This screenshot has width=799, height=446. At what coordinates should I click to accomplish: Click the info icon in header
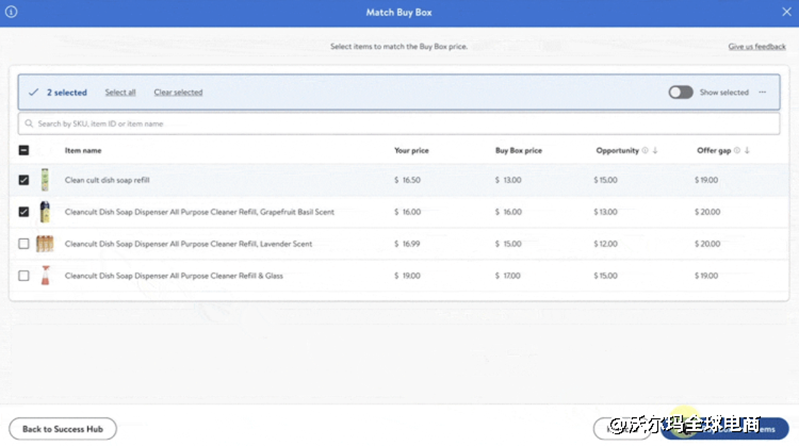point(11,12)
